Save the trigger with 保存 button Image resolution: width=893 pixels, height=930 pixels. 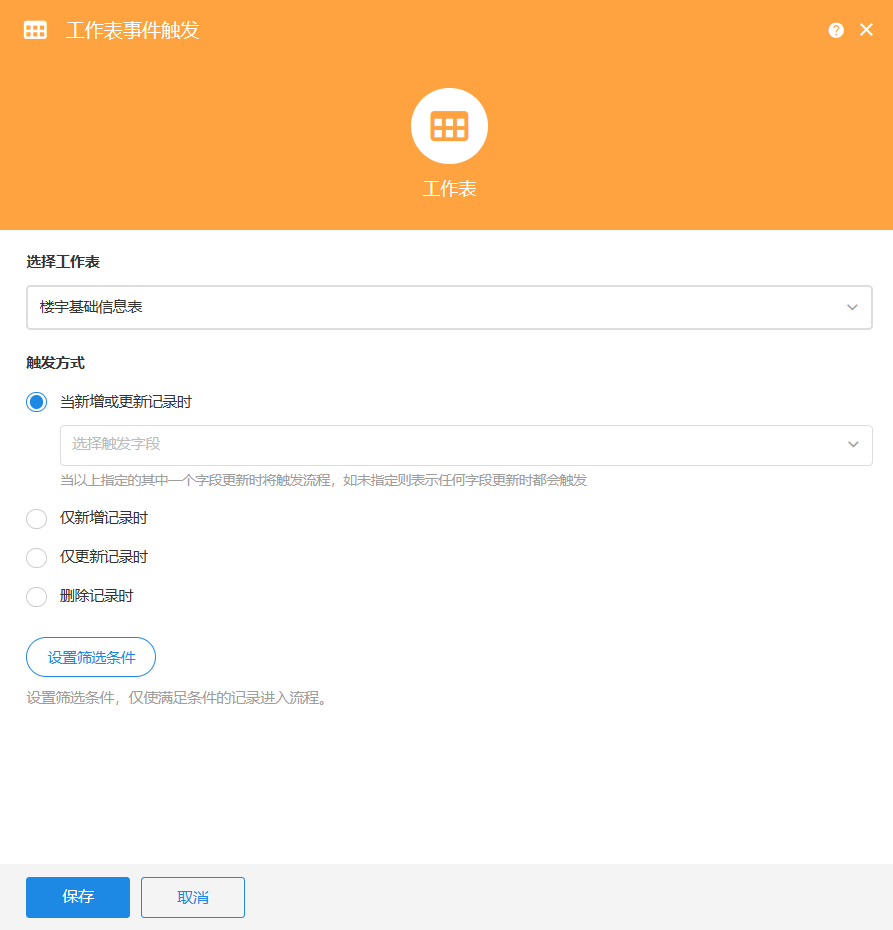(78, 897)
